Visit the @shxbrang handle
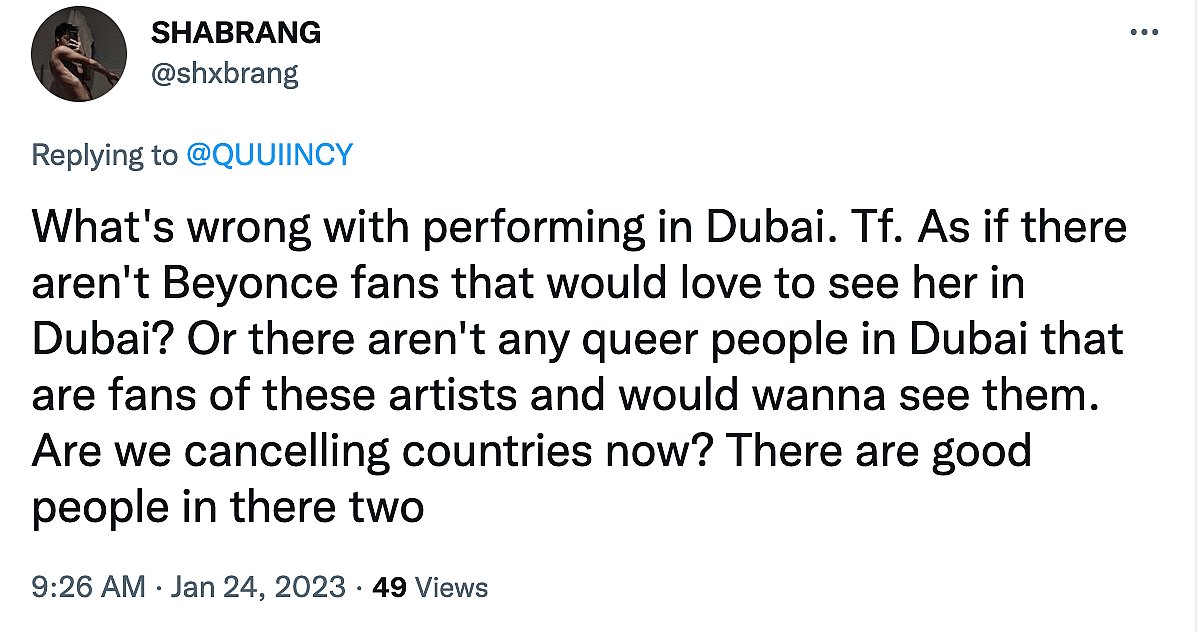The image size is (1198, 632). click(x=224, y=73)
